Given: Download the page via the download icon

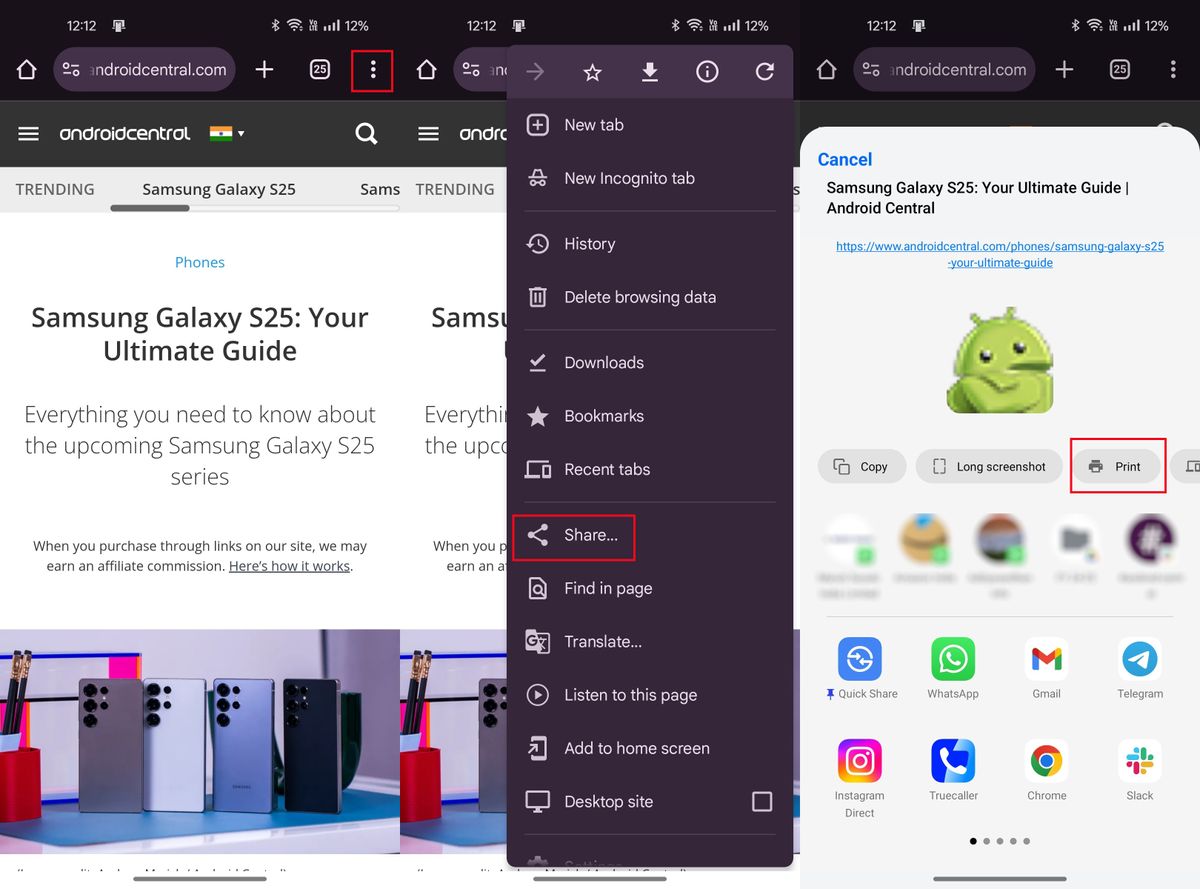Looking at the screenshot, I should (x=649, y=71).
